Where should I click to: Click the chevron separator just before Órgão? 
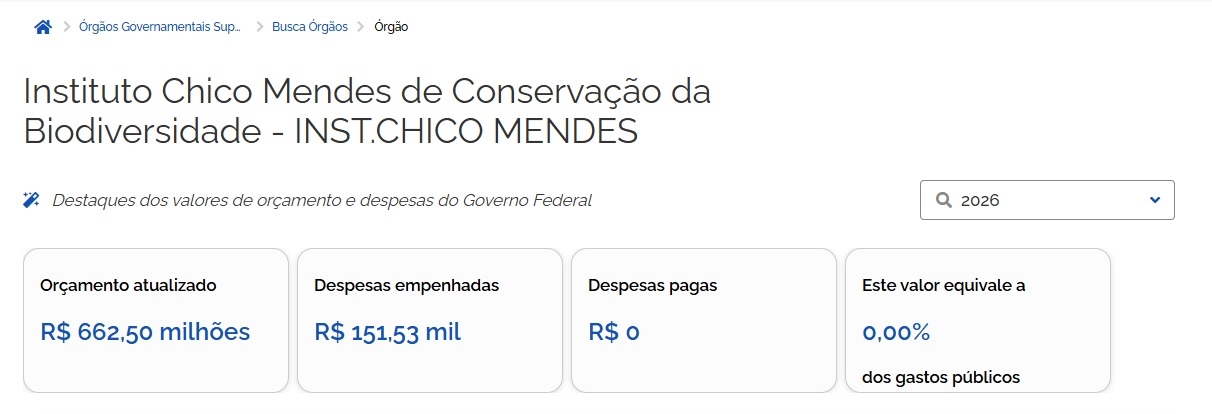(x=361, y=27)
